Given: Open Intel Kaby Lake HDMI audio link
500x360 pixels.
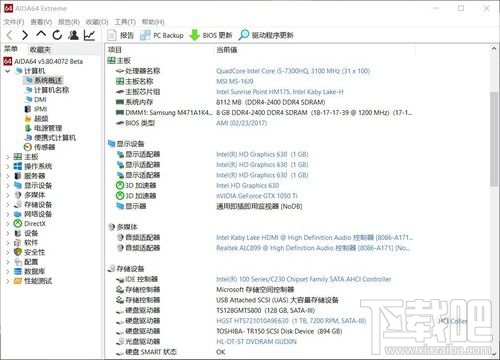Looking at the screenshot, I should point(314,238).
